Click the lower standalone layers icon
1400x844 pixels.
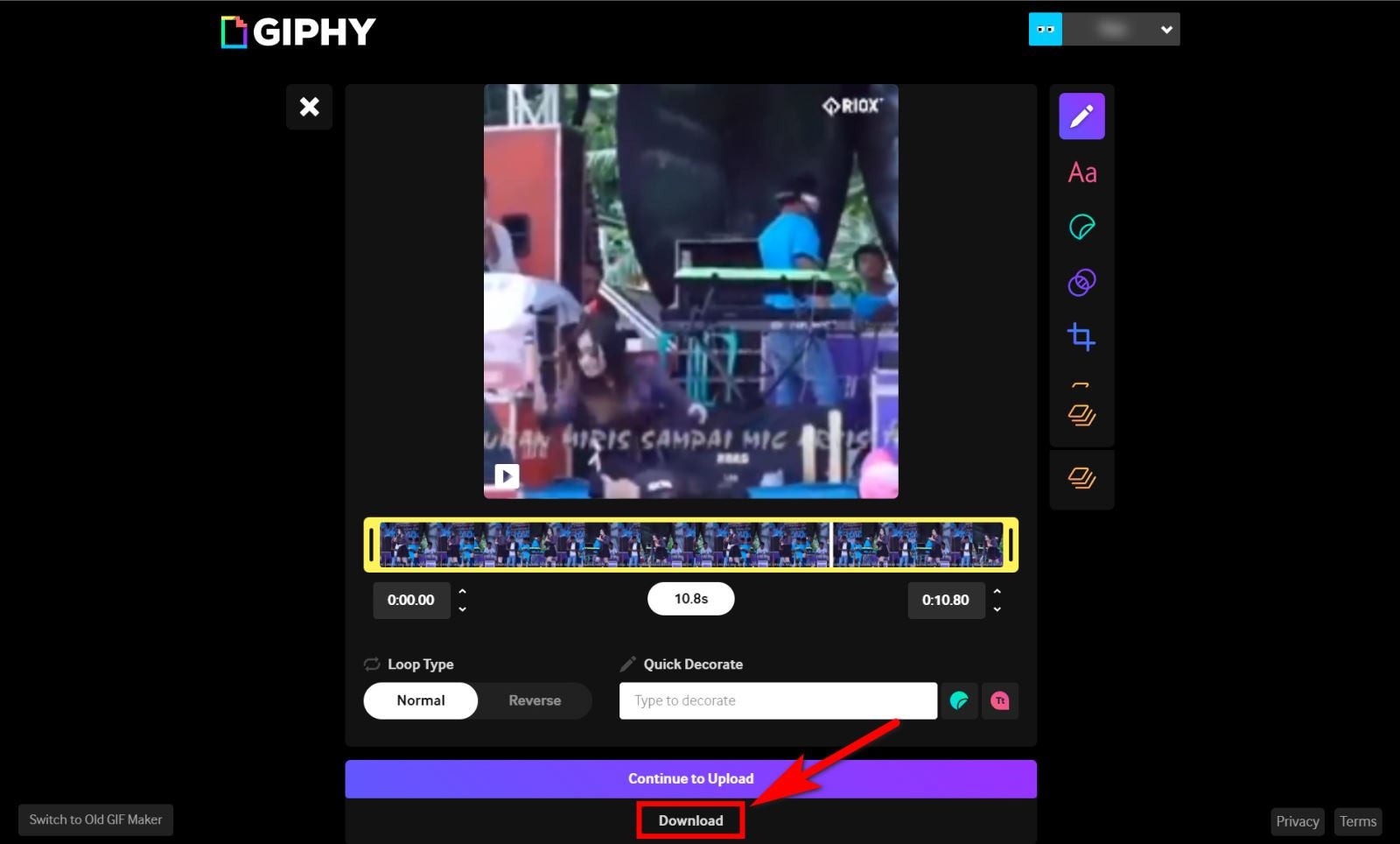(x=1081, y=478)
